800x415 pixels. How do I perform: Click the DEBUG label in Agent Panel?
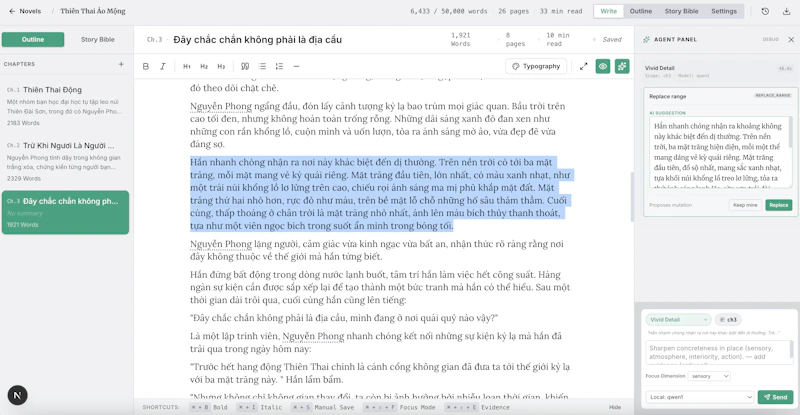click(770, 39)
